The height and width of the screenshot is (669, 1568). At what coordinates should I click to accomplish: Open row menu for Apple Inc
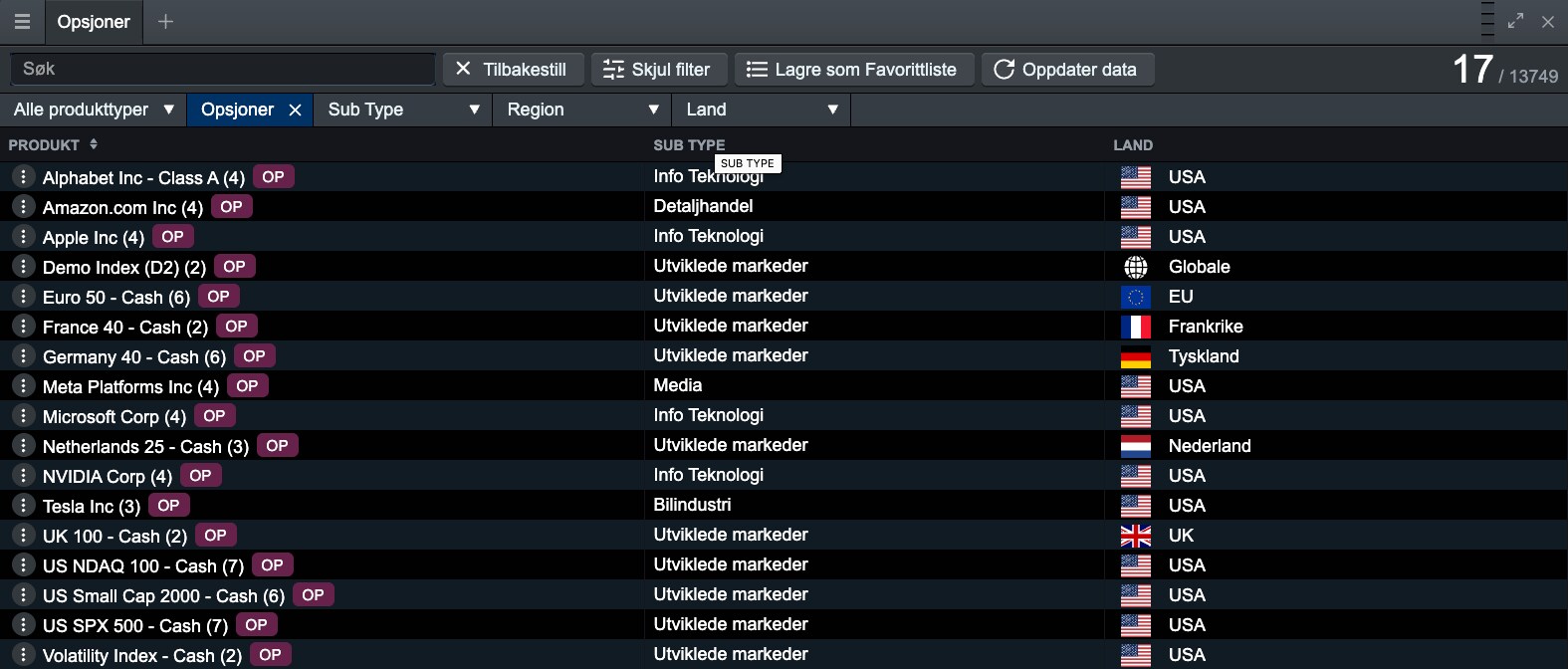point(23,237)
